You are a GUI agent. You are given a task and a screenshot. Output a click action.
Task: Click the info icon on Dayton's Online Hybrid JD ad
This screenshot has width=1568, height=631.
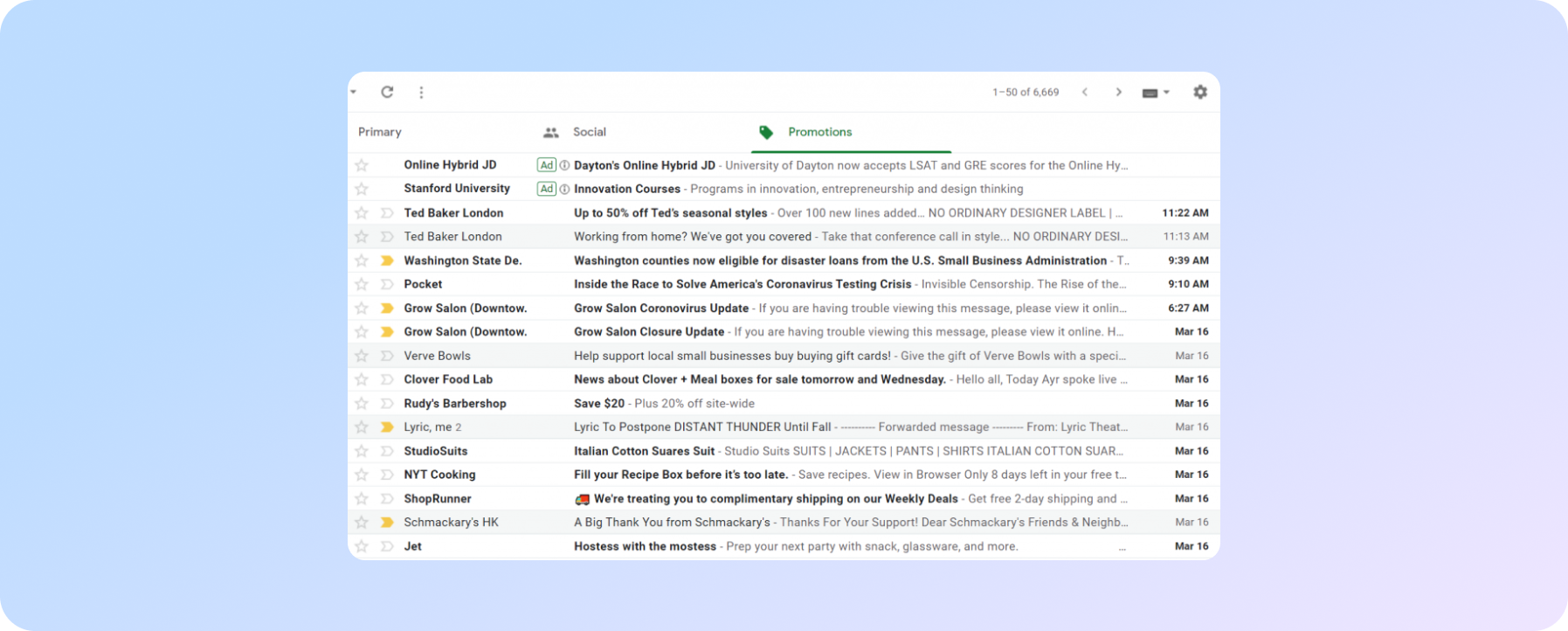564,165
